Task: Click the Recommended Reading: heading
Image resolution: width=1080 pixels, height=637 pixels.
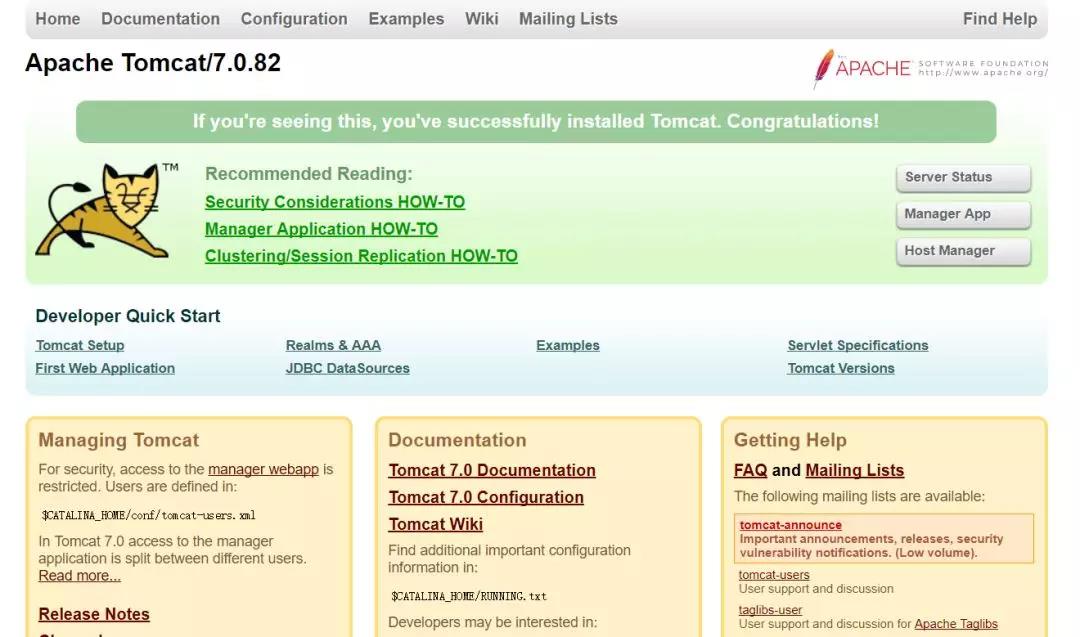Action: 309,174
